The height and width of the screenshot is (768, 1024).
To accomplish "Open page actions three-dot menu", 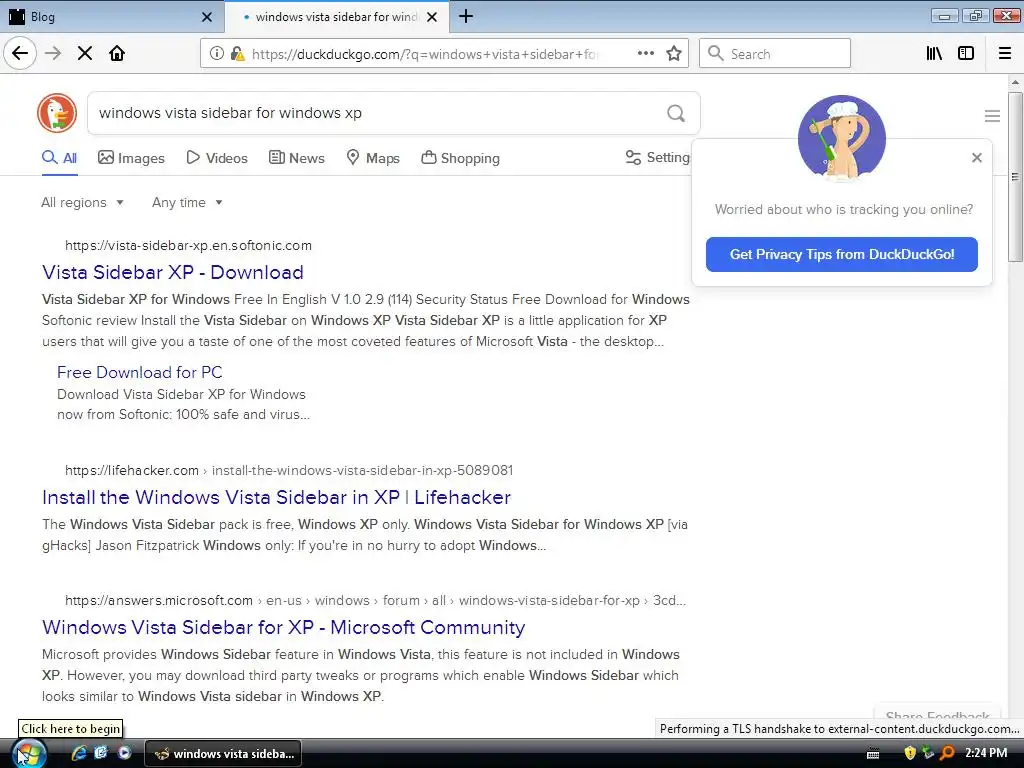I will point(646,53).
